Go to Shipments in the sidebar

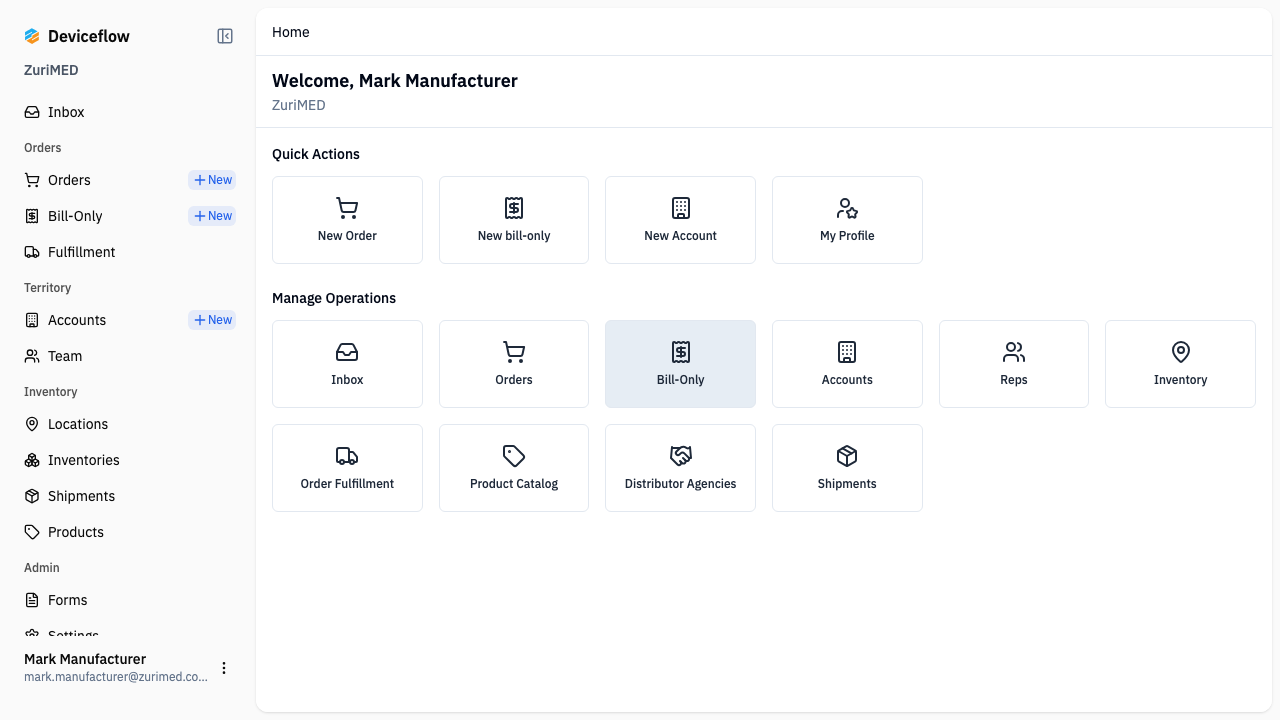[128, 496]
